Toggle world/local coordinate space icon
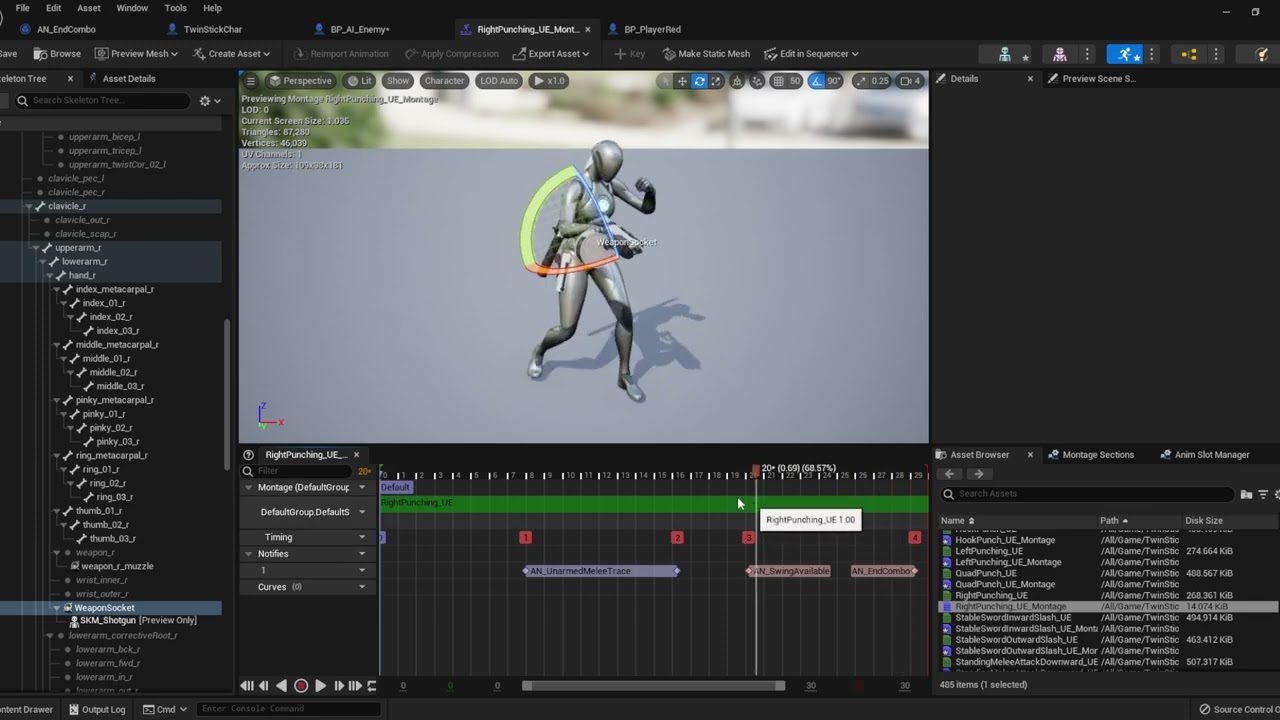The image size is (1280, 720). pyautogui.click(x=737, y=81)
